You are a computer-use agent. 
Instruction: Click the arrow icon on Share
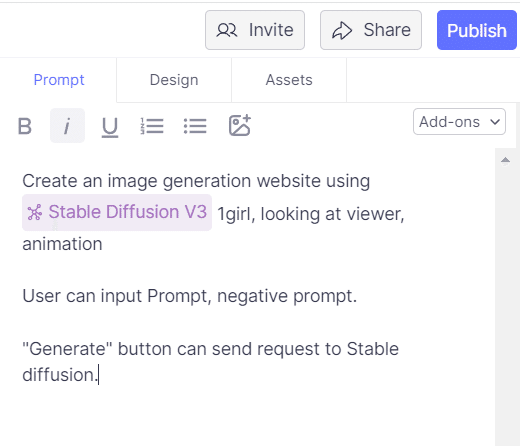click(342, 31)
